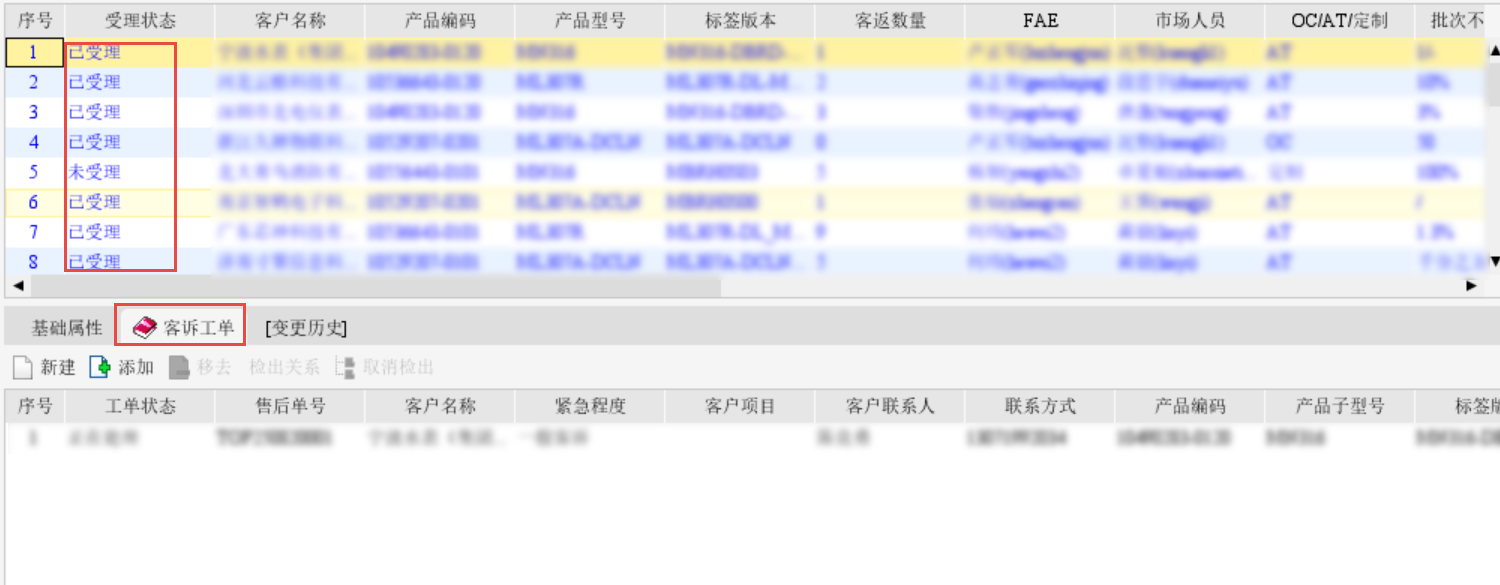Click the 工单状态 column header
This screenshot has width=1500, height=585.
[140, 406]
